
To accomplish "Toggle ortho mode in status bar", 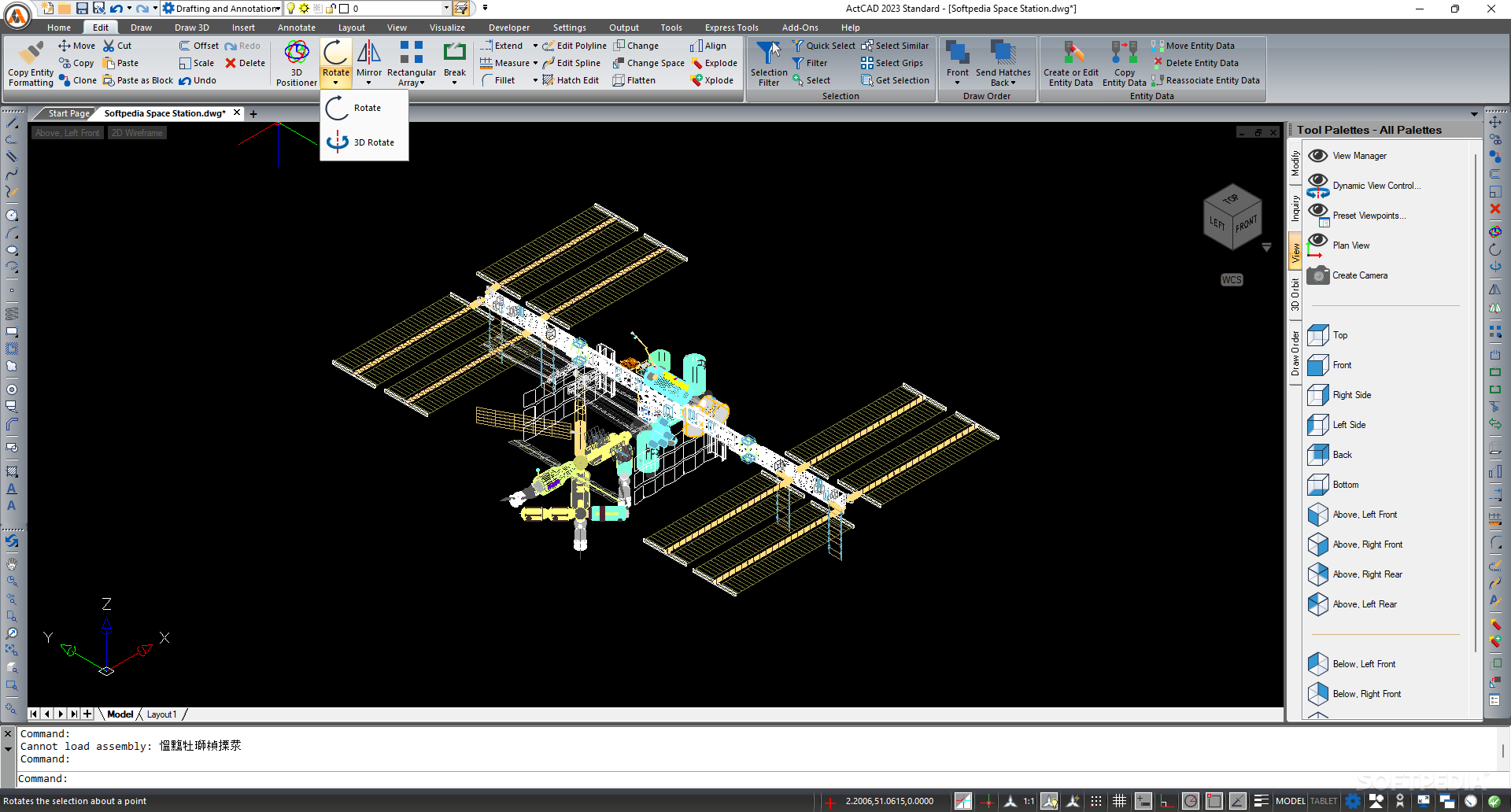I will pyautogui.click(x=1167, y=801).
